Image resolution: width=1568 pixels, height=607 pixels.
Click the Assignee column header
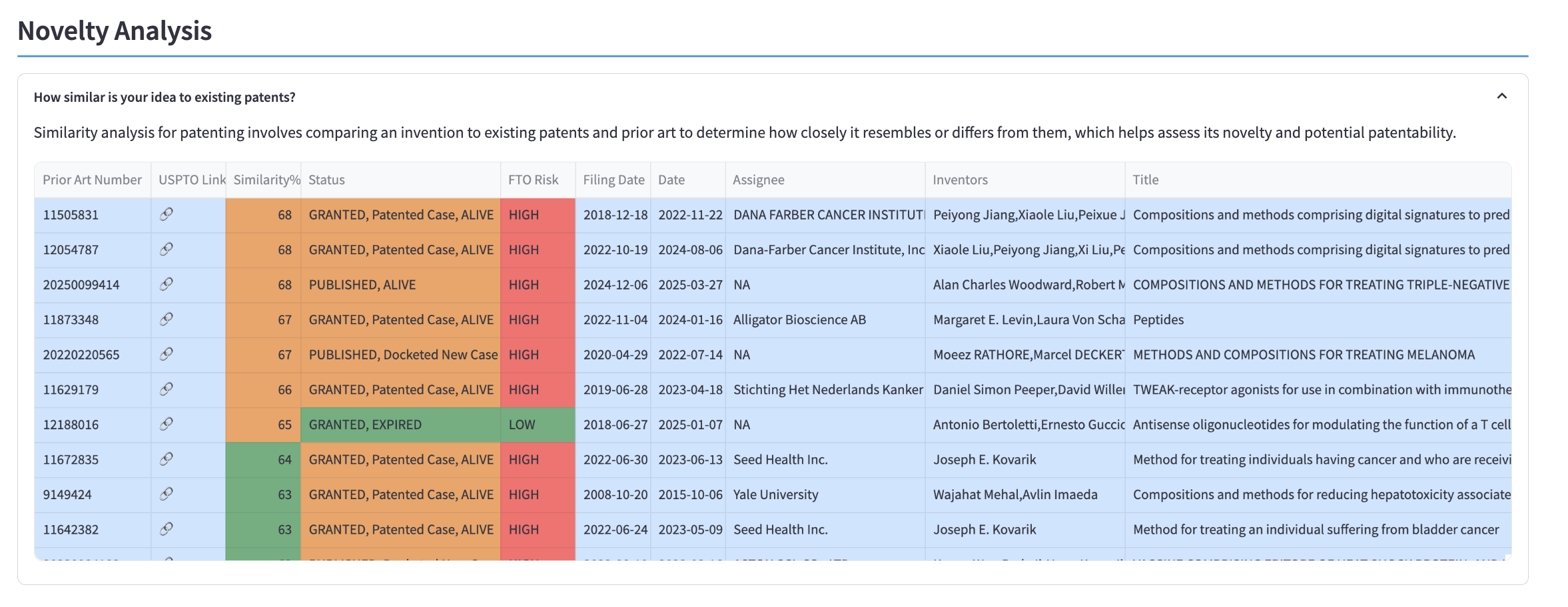coord(758,180)
